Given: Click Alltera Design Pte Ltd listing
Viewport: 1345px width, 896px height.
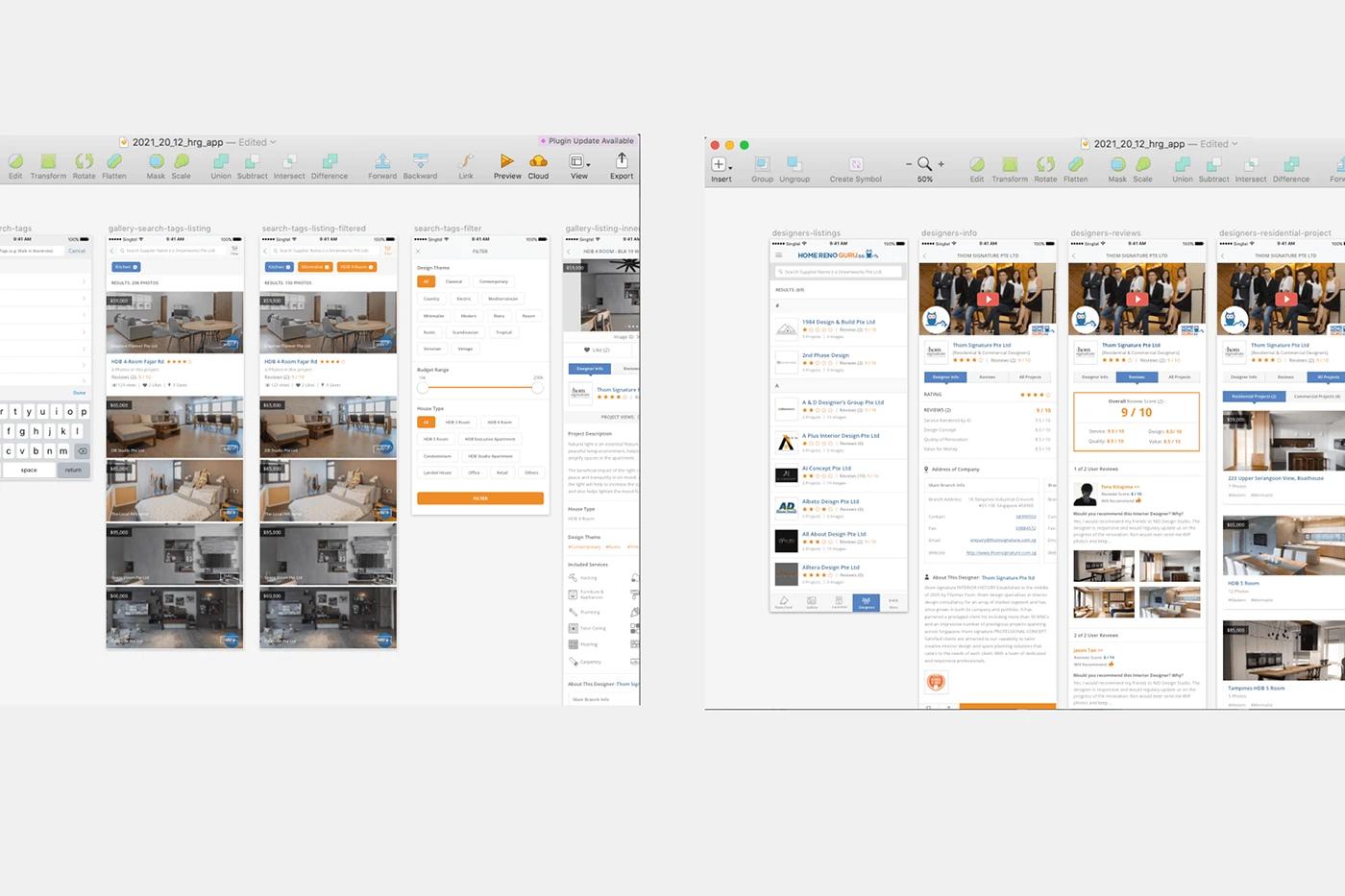Looking at the screenshot, I should pyautogui.click(x=839, y=573).
